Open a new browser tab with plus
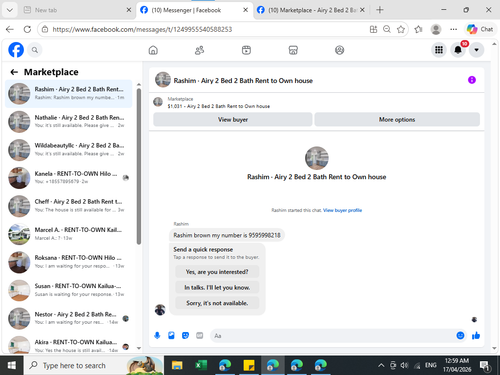Image resolution: width=500 pixels, height=375 pixels. pos(380,10)
